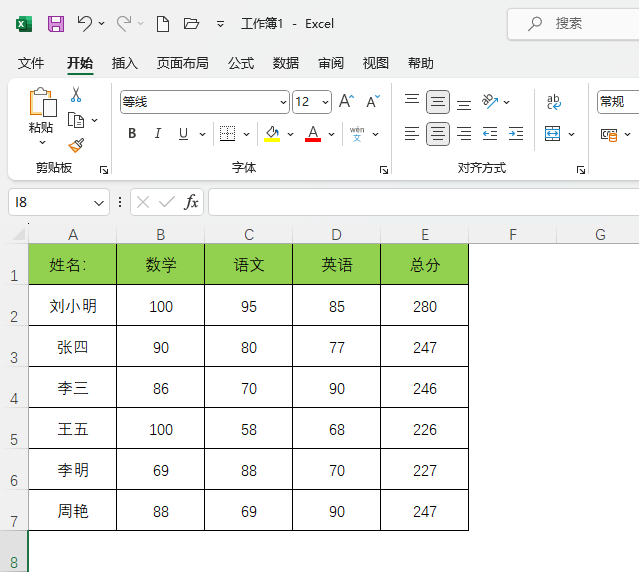Select the Format Painter brush icon
Screen dimensions: 639x572
coord(76,145)
